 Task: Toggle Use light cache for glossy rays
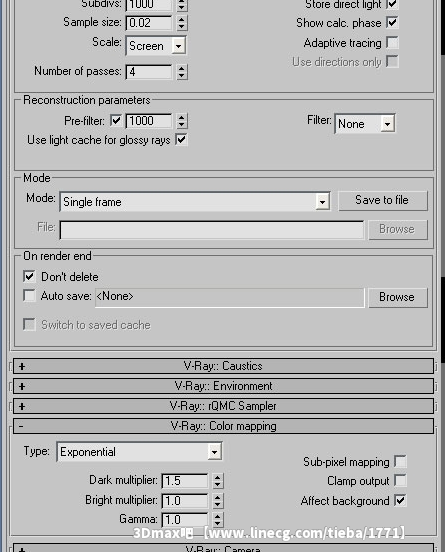tap(181, 139)
